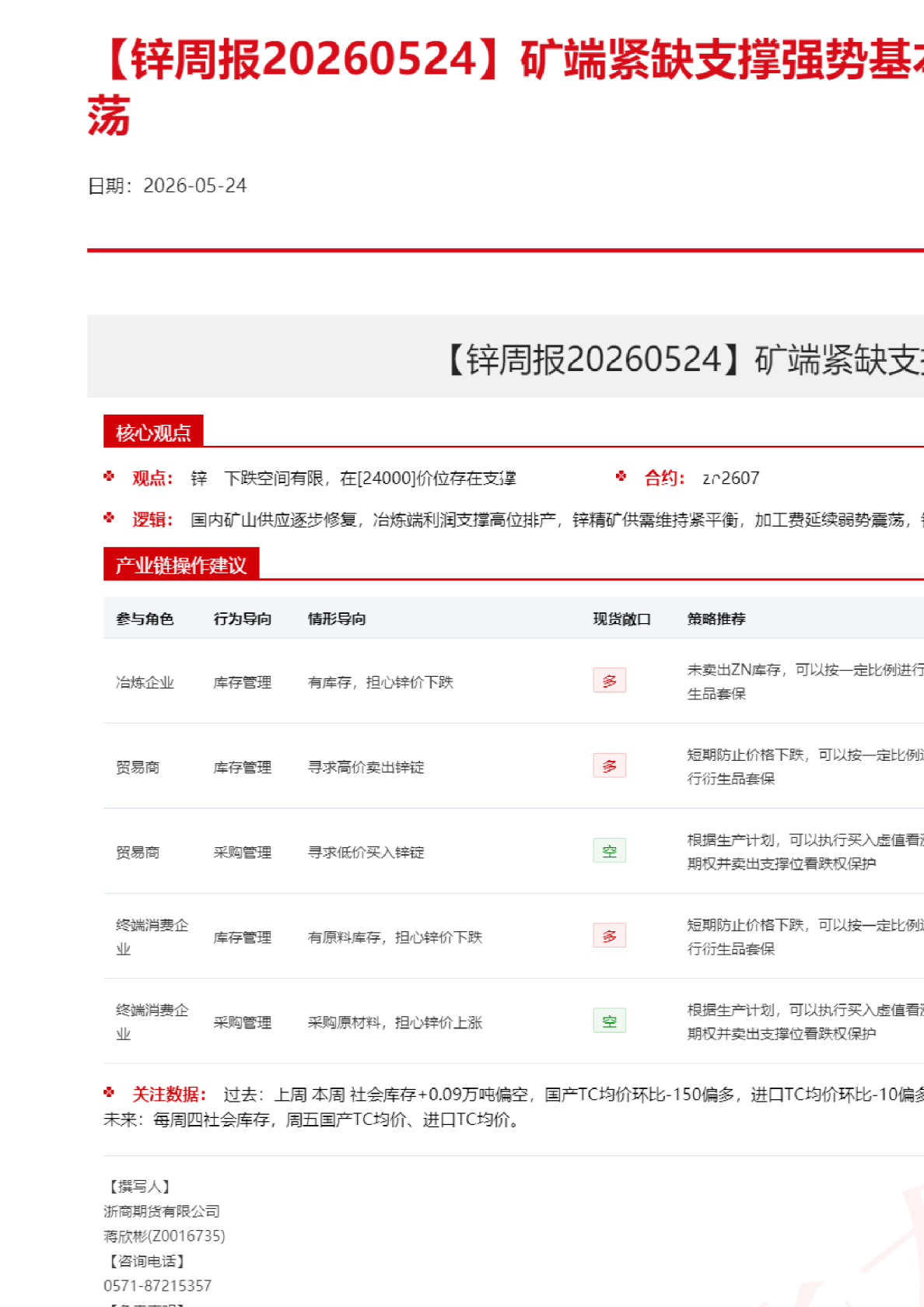Click 采购管理 in the 寻求低价买入锌锭 row

point(243,852)
